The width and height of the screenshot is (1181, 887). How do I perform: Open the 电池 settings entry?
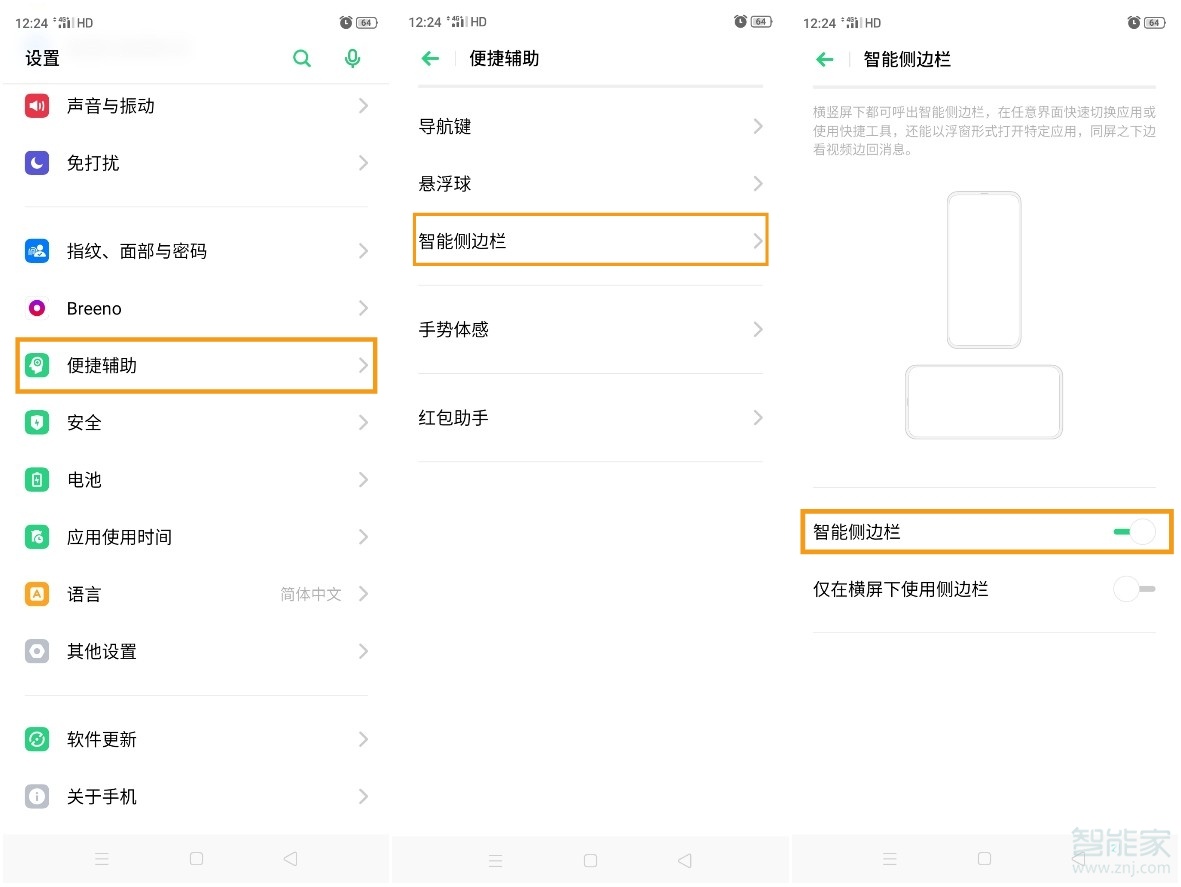[196, 480]
